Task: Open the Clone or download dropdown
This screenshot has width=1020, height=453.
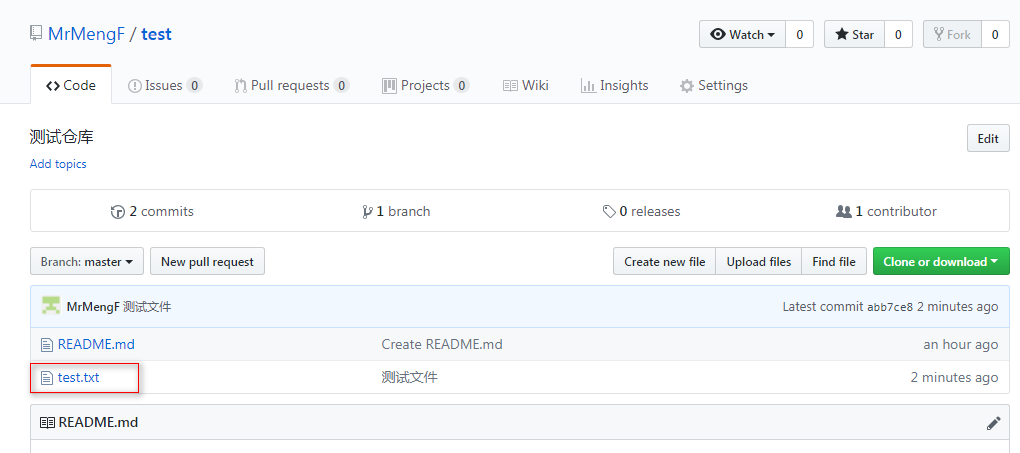Action: click(x=940, y=262)
